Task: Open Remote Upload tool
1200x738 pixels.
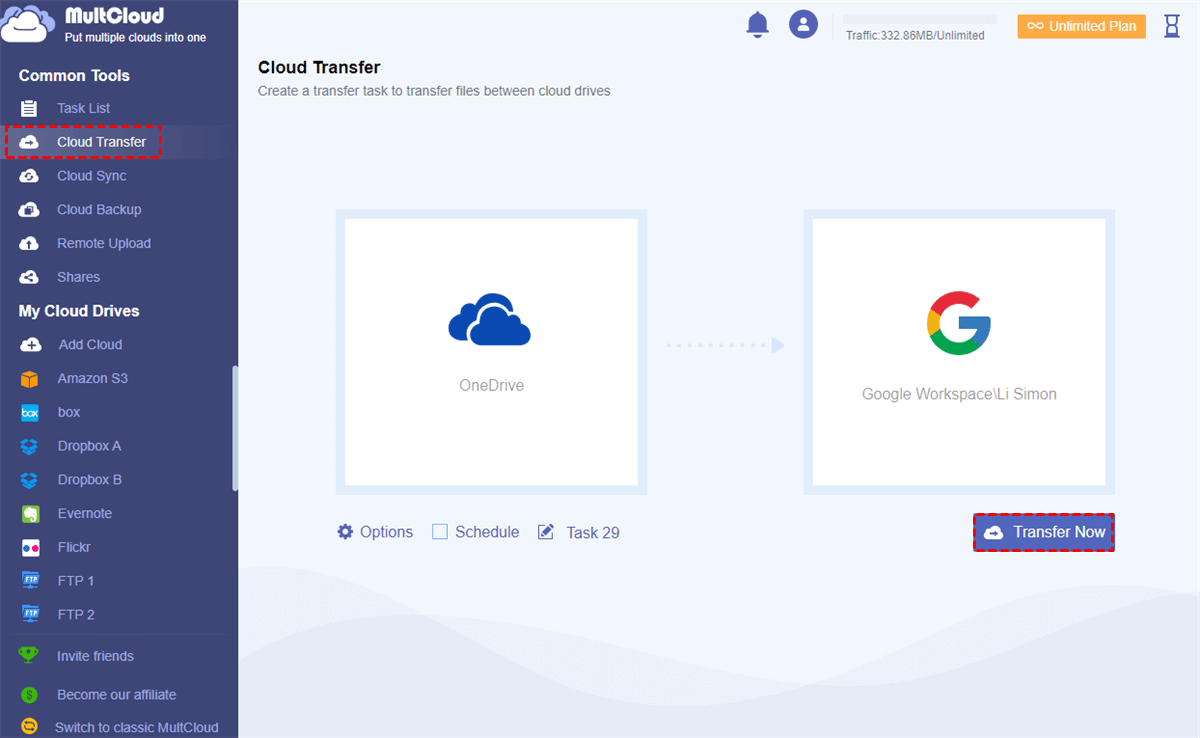Action: pyautogui.click(x=104, y=243)
